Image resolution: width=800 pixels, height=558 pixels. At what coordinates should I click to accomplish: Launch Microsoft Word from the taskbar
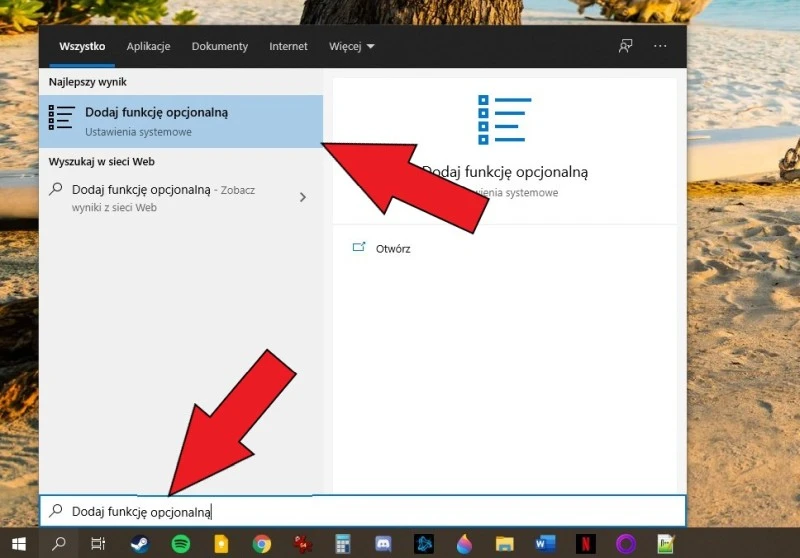click(x=545, y=544)
